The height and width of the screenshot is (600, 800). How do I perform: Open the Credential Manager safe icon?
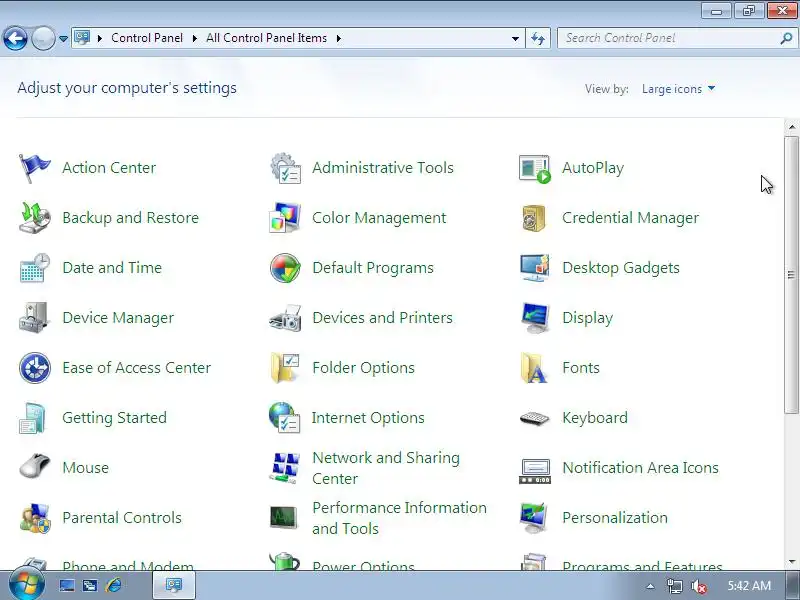(534, 218)
